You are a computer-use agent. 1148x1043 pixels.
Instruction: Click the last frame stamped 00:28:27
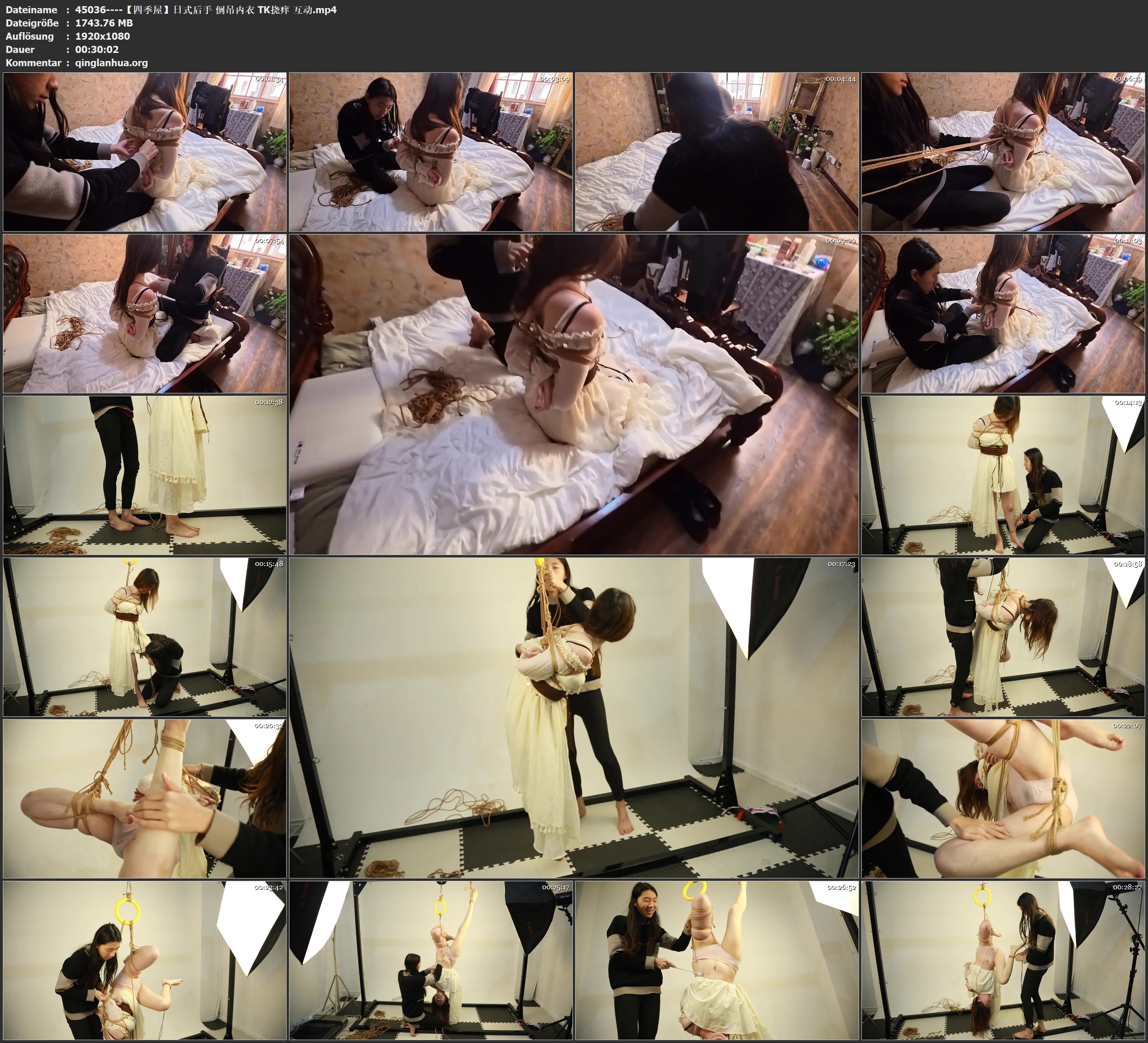tap(1003, 960)
